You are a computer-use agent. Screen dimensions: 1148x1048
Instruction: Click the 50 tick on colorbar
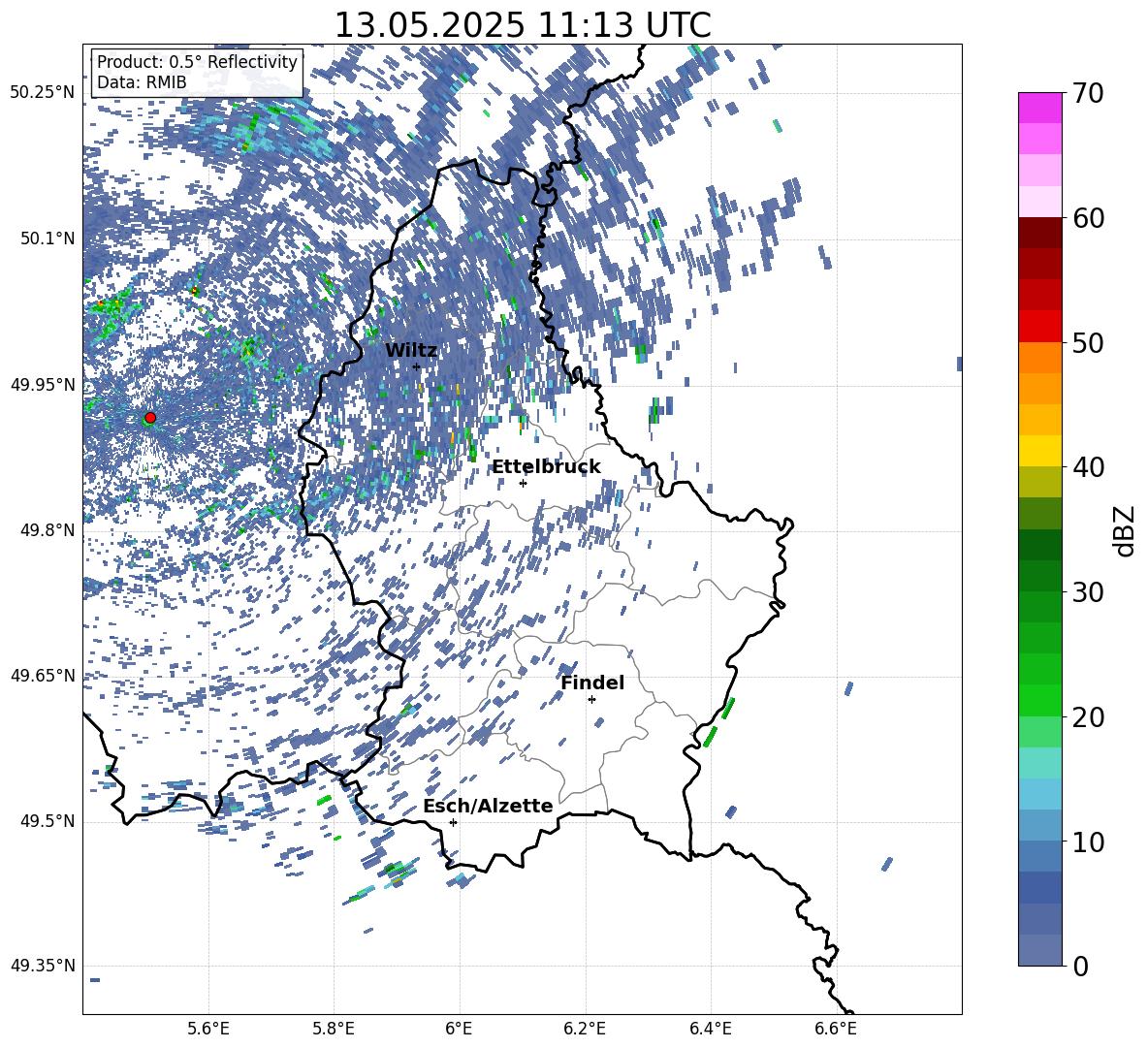[1089, 343]
